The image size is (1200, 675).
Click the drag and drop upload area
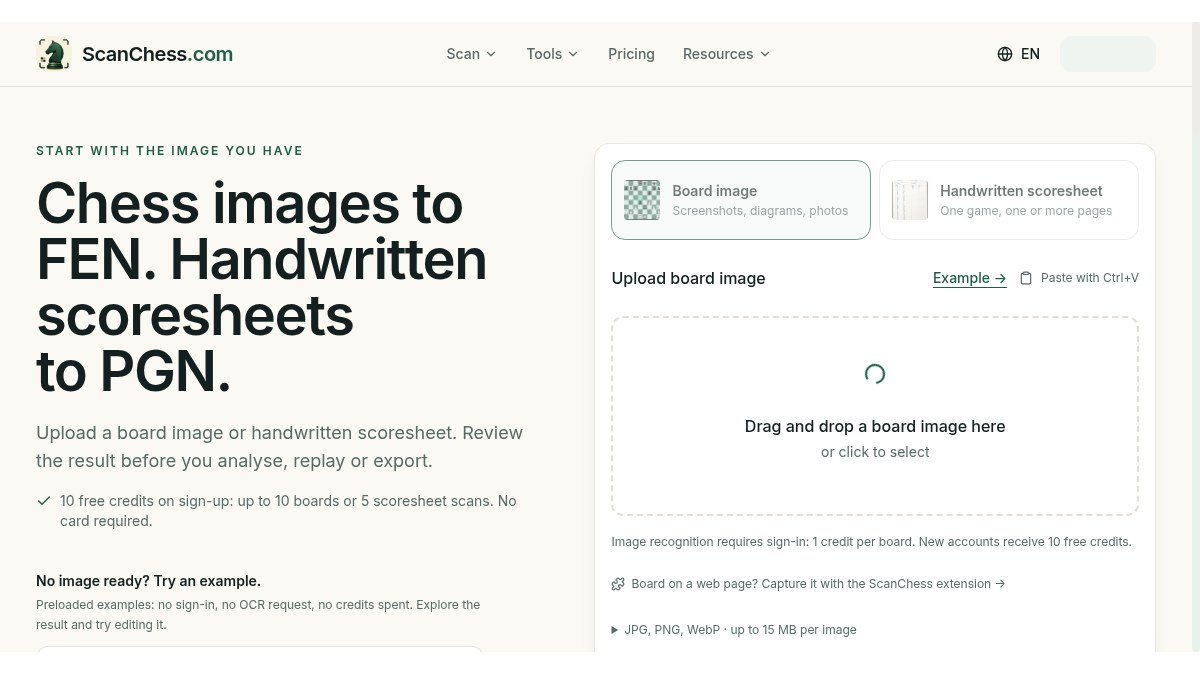click(x=875, y=416)
